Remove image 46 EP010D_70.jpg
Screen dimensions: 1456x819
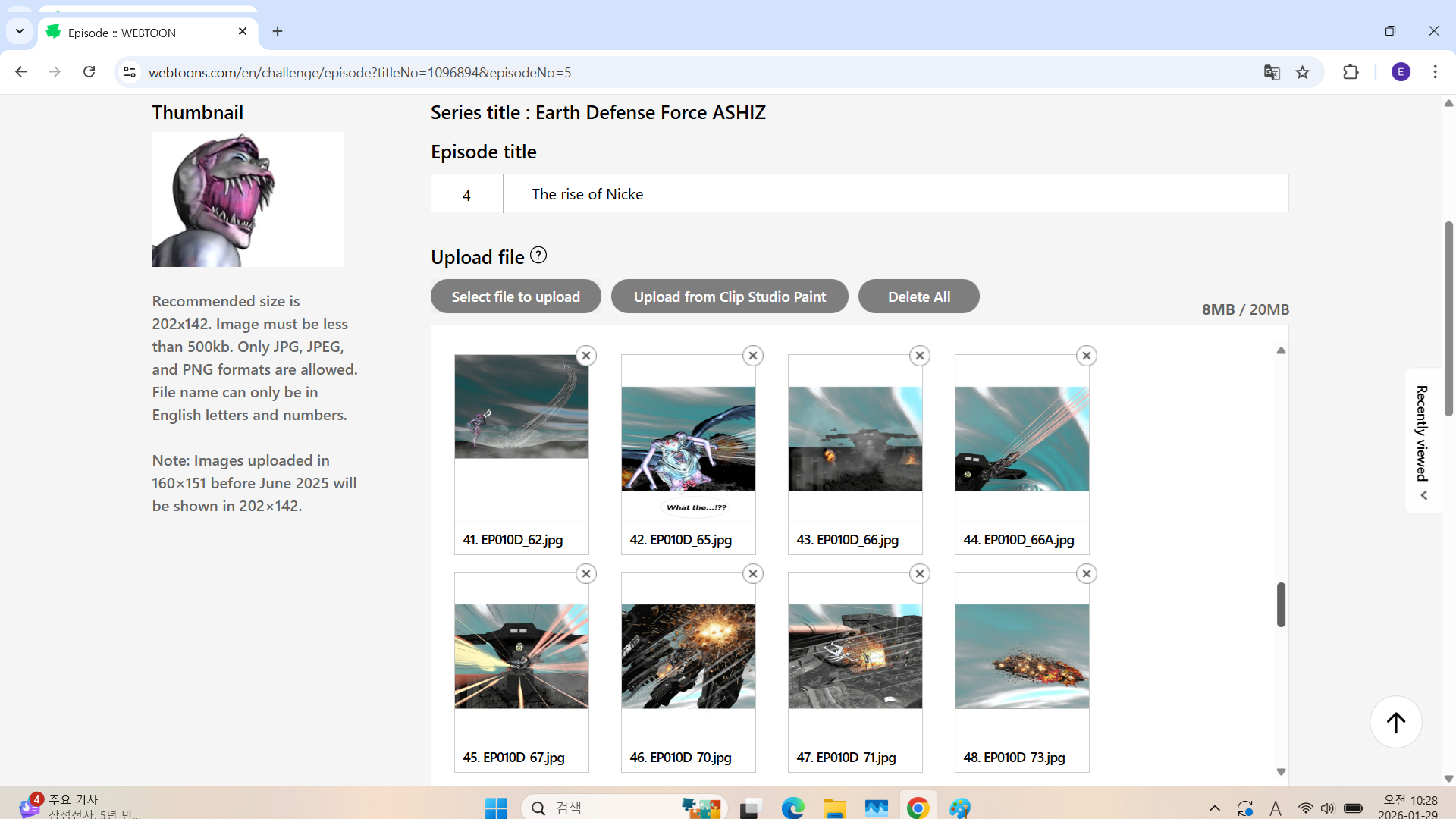coord(753,574)
